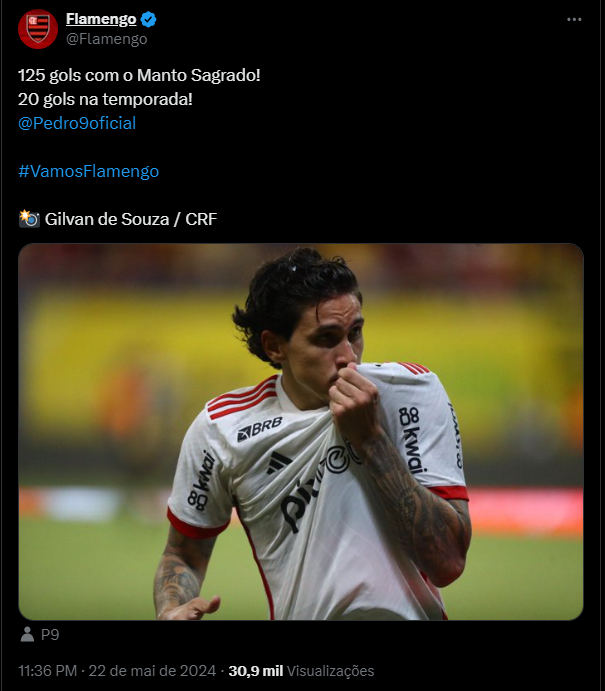Open the Flamengo profile avatar
The image size is (605, 691).
point(38,29)
